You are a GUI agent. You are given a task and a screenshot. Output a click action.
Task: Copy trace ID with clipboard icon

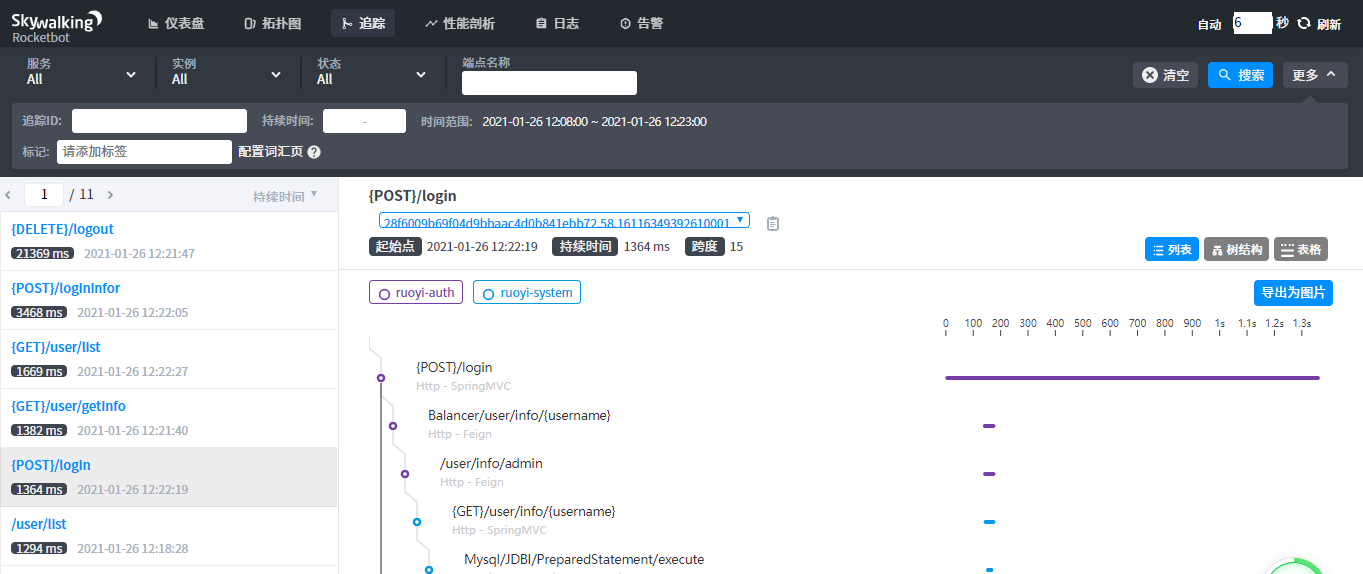(772, 223)
